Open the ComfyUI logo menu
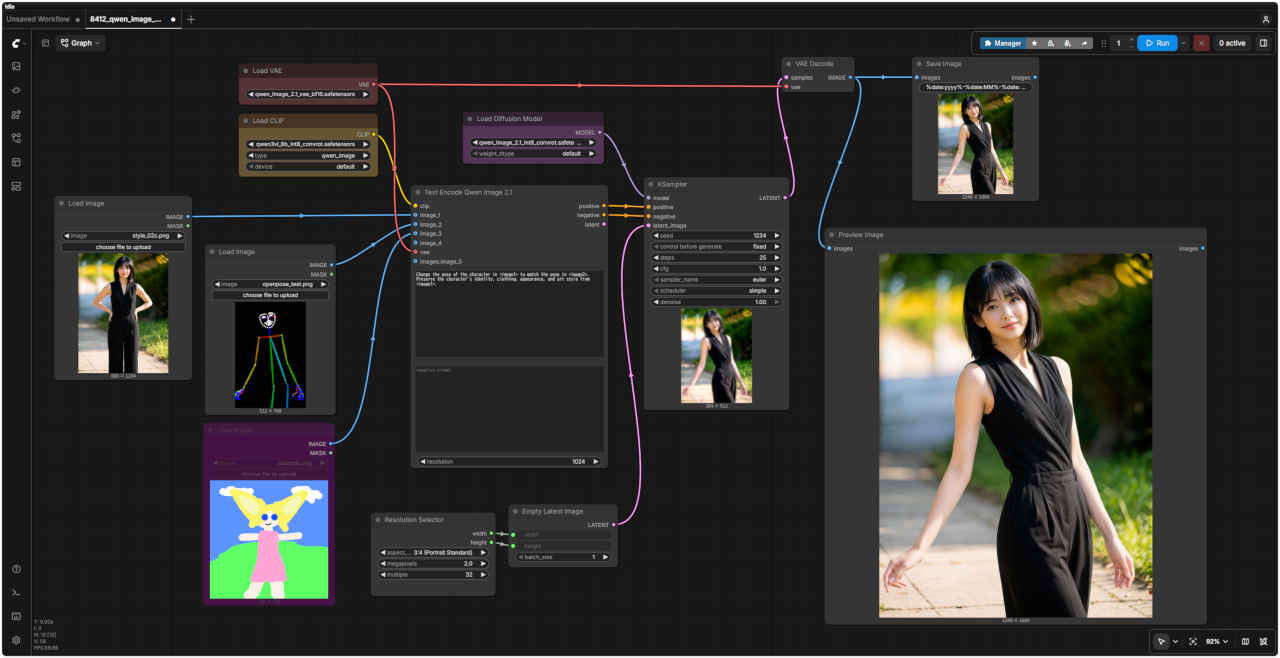 click(x=16, y=43)
